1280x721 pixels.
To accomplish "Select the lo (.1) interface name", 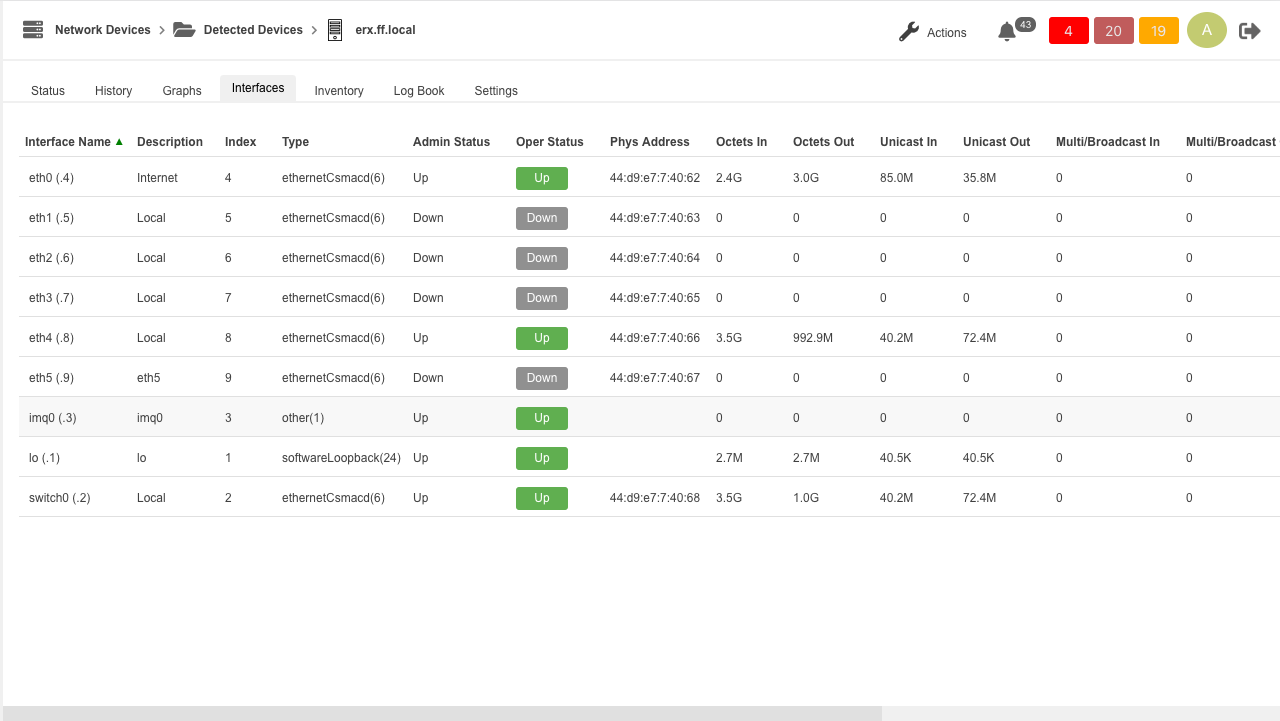I will pos(45,458).
